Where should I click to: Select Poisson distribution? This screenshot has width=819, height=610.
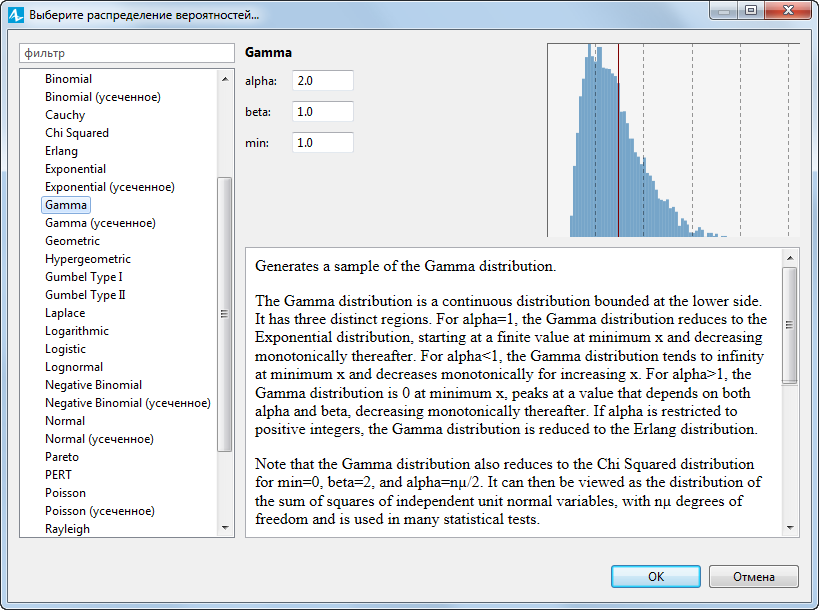pyautogui.click(x=65, y=493)
